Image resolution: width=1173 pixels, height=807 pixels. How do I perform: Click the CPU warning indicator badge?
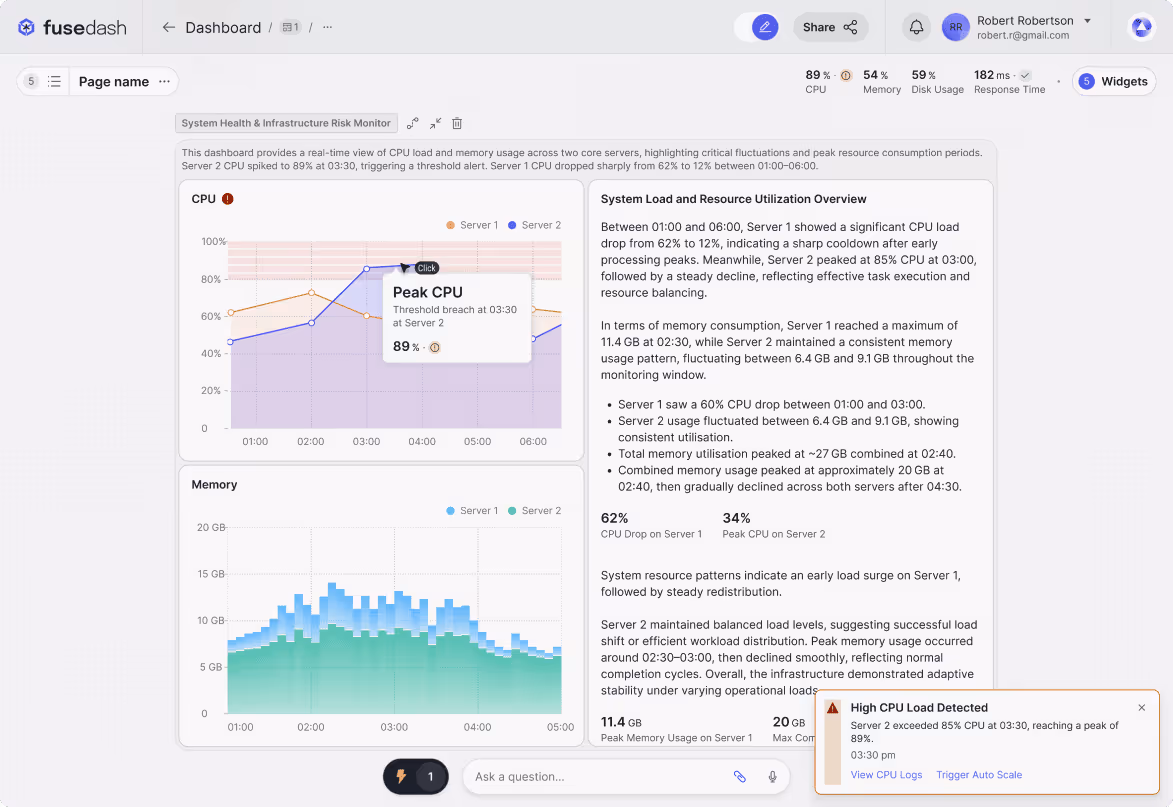227,199
